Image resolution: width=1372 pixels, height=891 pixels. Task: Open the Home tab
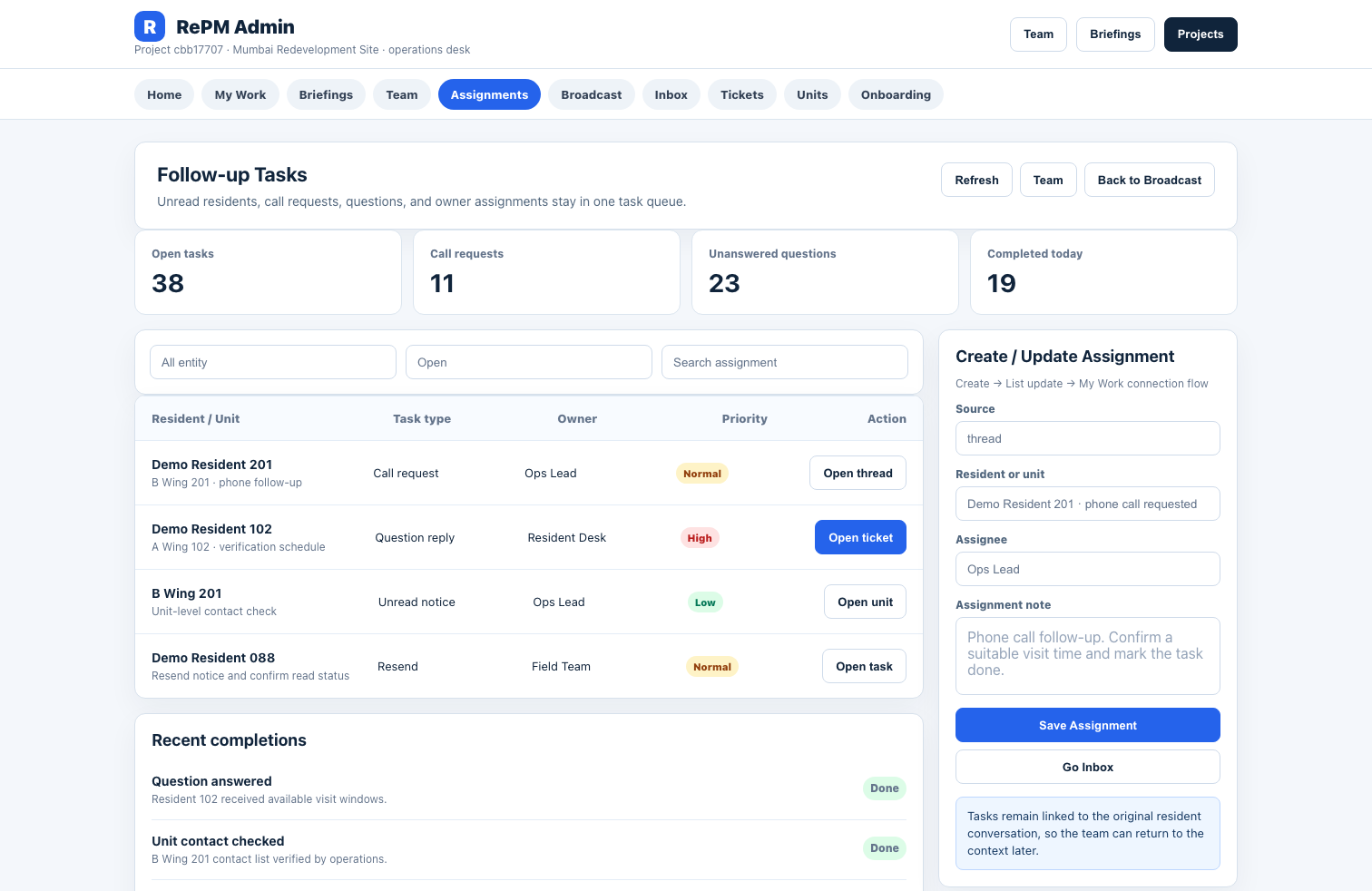coord(164,94)
